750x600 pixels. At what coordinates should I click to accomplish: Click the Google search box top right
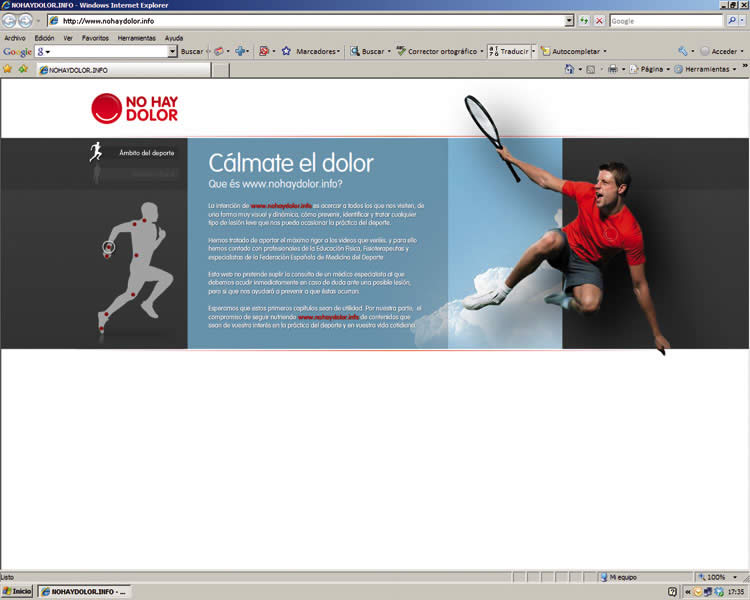[x=666, y=21]
